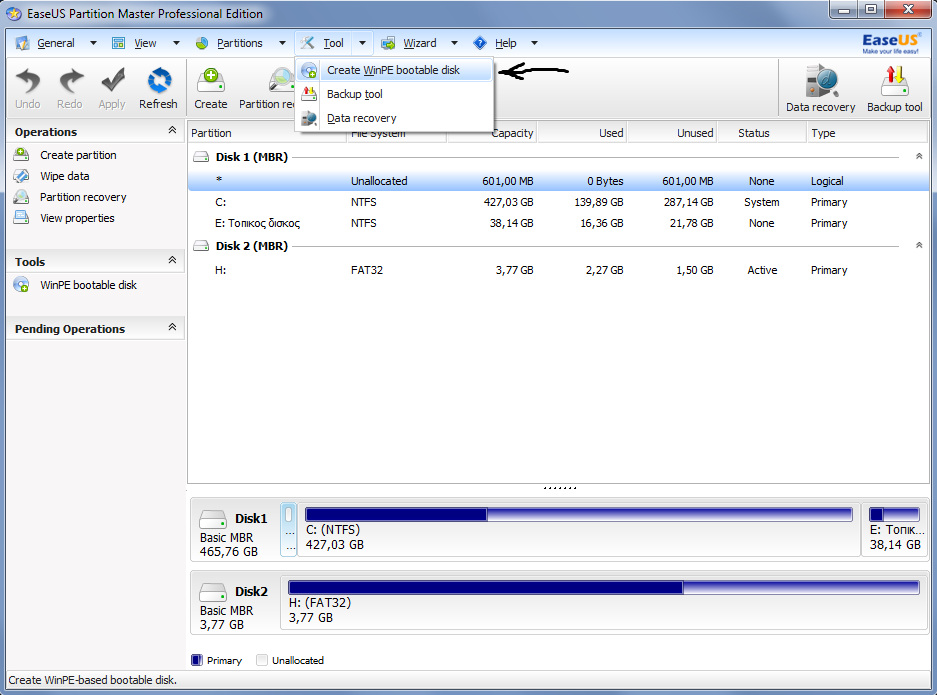Image resolution: width=937 pixels, height=695 pixels.
Task: Open the Help dropdown arrow
Action: [534, 43]
